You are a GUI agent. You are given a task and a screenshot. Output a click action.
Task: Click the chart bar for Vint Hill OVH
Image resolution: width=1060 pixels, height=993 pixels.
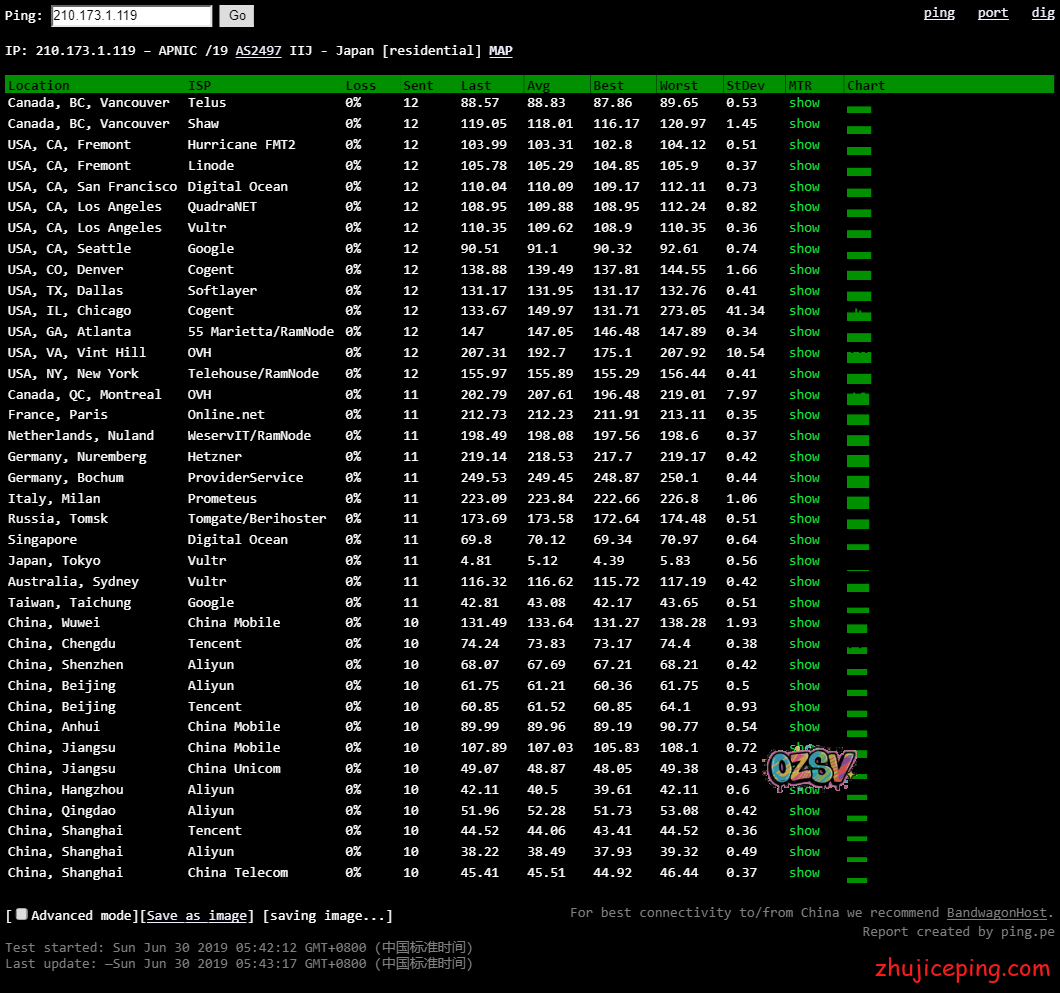(x=858, y=356)
